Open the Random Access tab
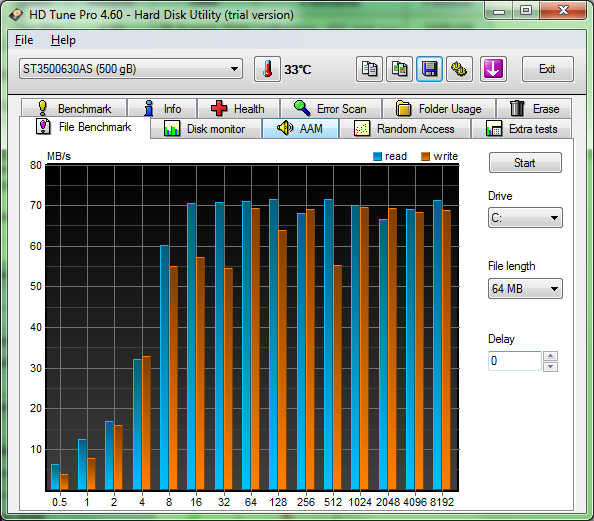 click(x=405, y=129)
